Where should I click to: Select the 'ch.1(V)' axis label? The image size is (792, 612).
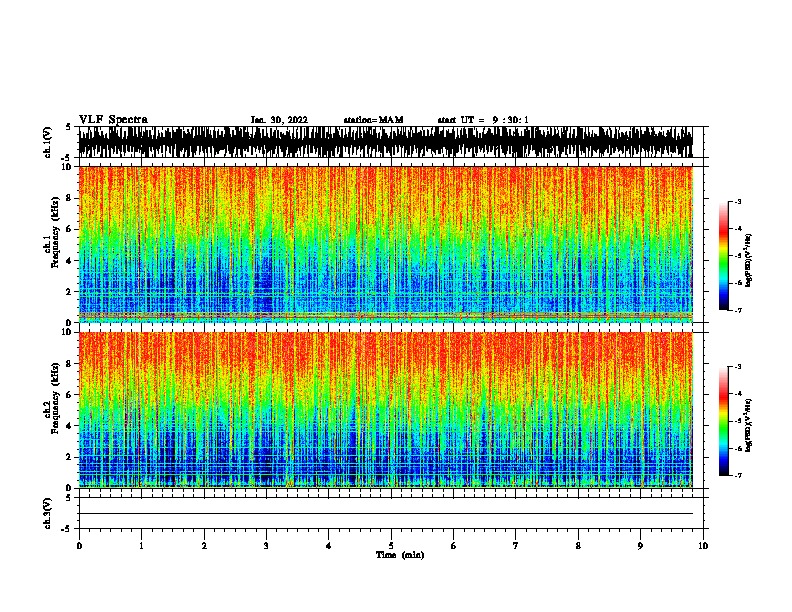[47, 142]
